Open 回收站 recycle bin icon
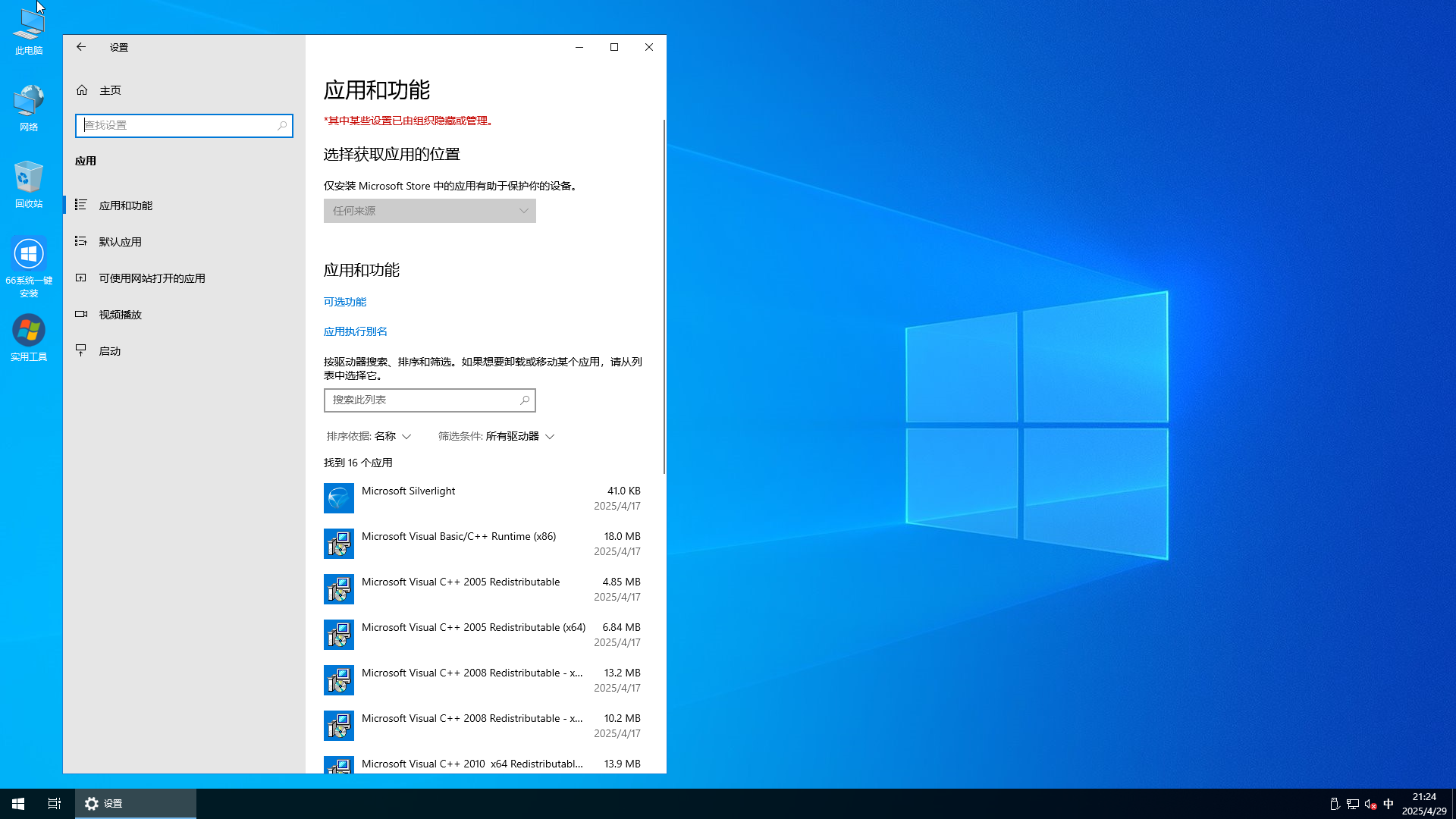The image size is (1456, 819). 29,184
